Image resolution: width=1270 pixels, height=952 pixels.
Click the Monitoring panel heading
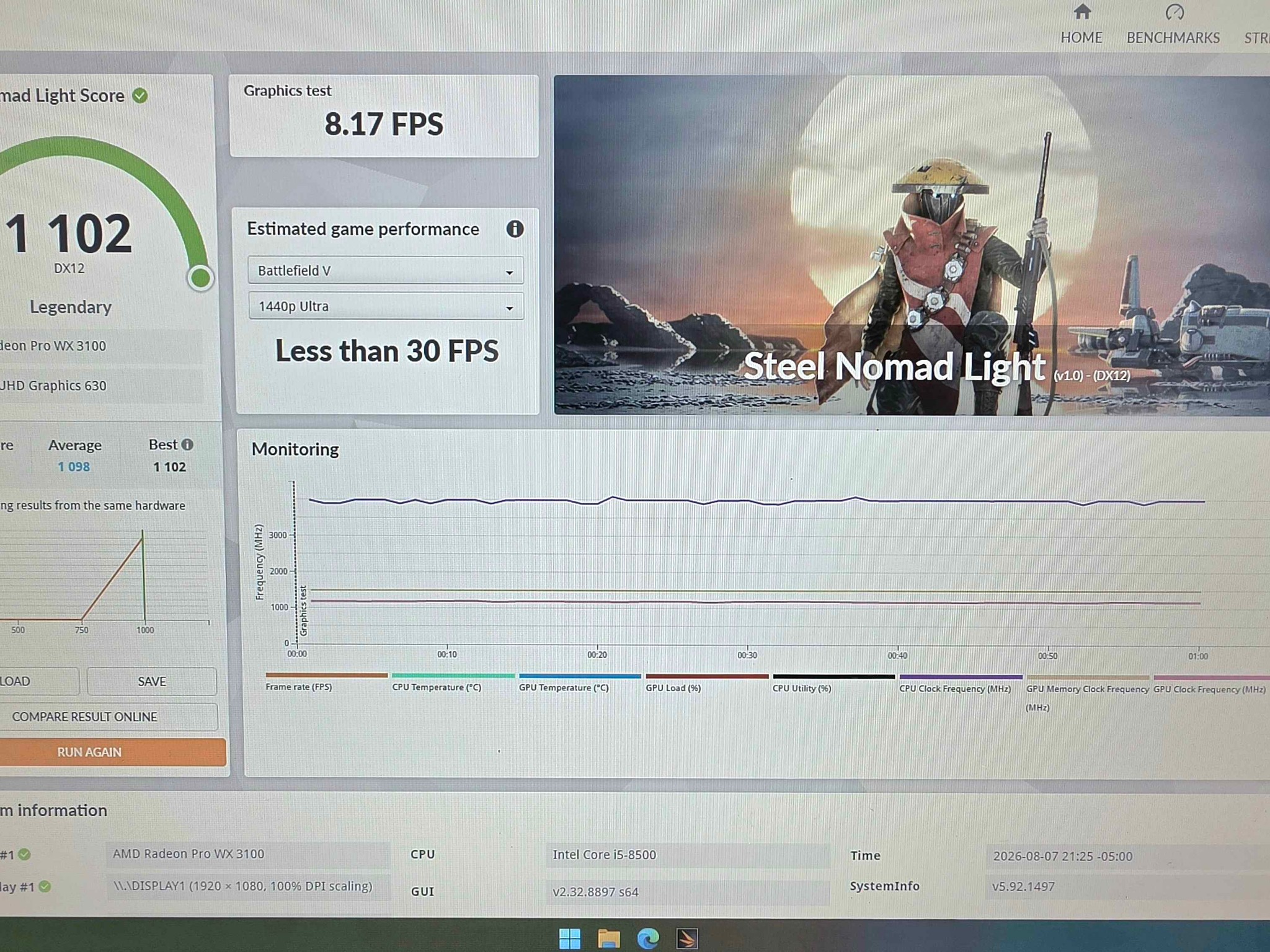[x=295, y=449]
